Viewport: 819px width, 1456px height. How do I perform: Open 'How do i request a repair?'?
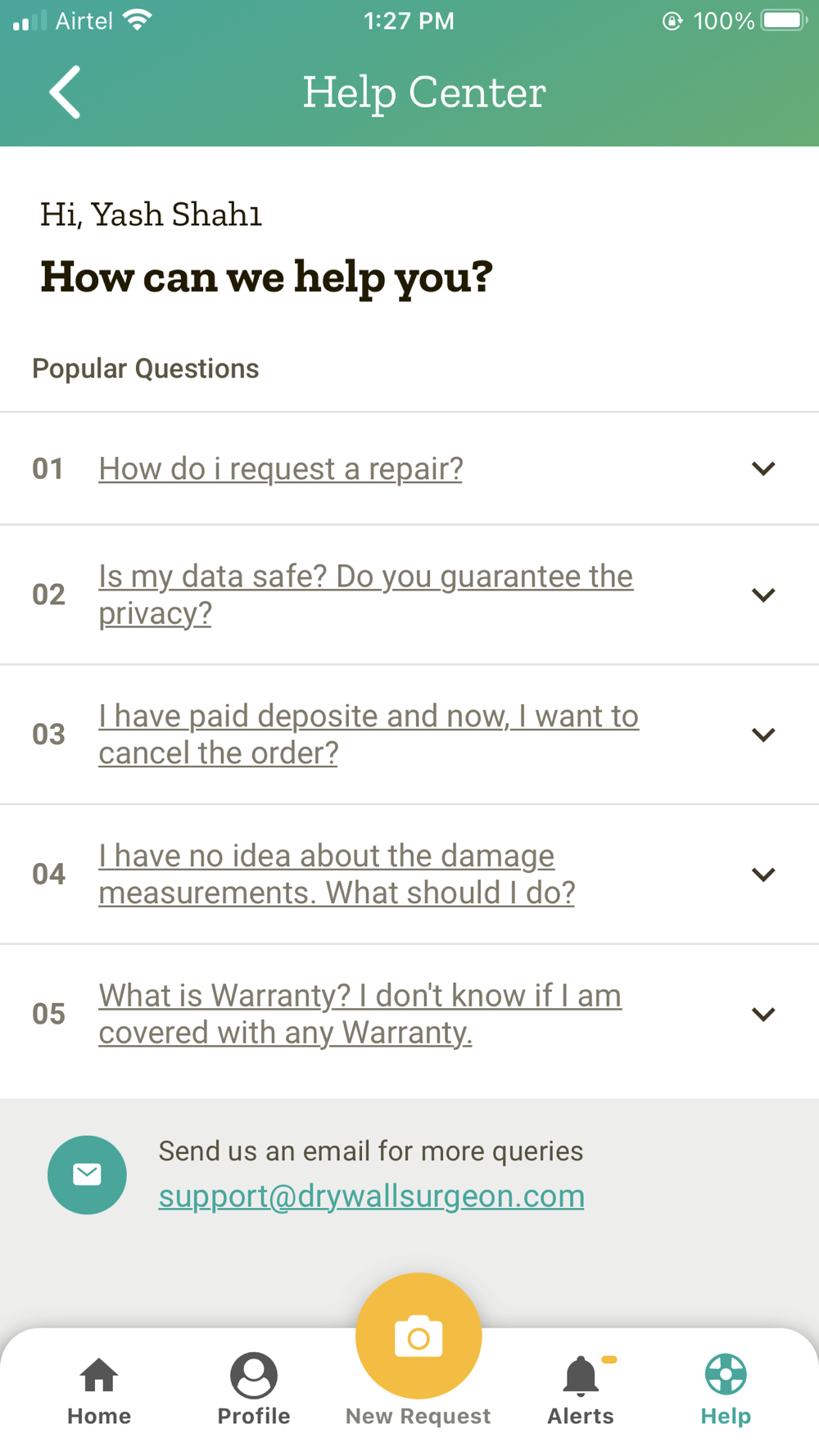(x=281, y=468)
